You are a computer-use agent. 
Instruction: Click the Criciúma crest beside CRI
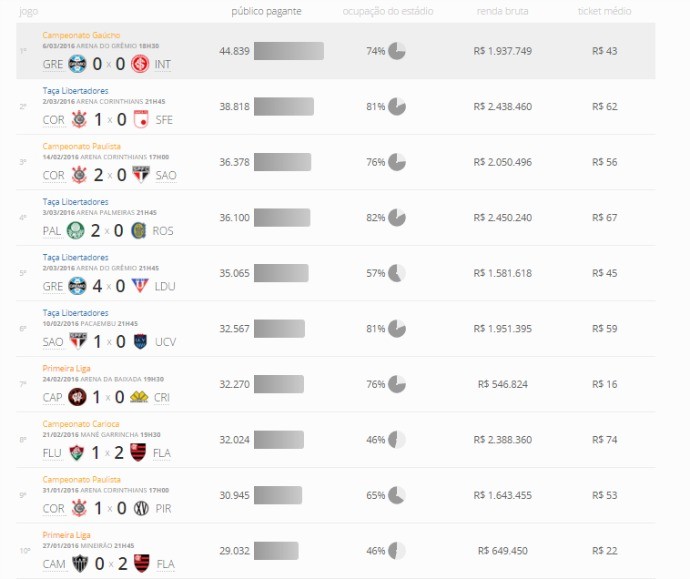coord(139,397)
